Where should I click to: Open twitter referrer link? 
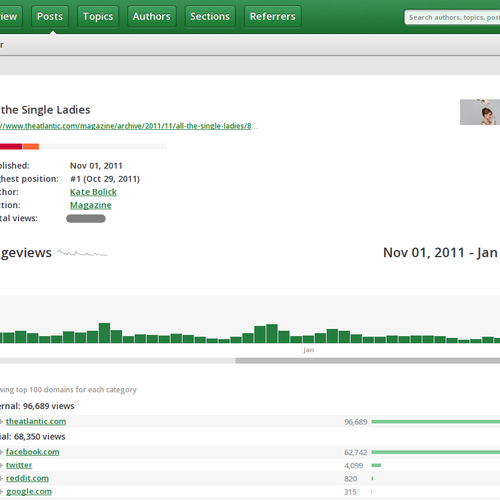19,465
